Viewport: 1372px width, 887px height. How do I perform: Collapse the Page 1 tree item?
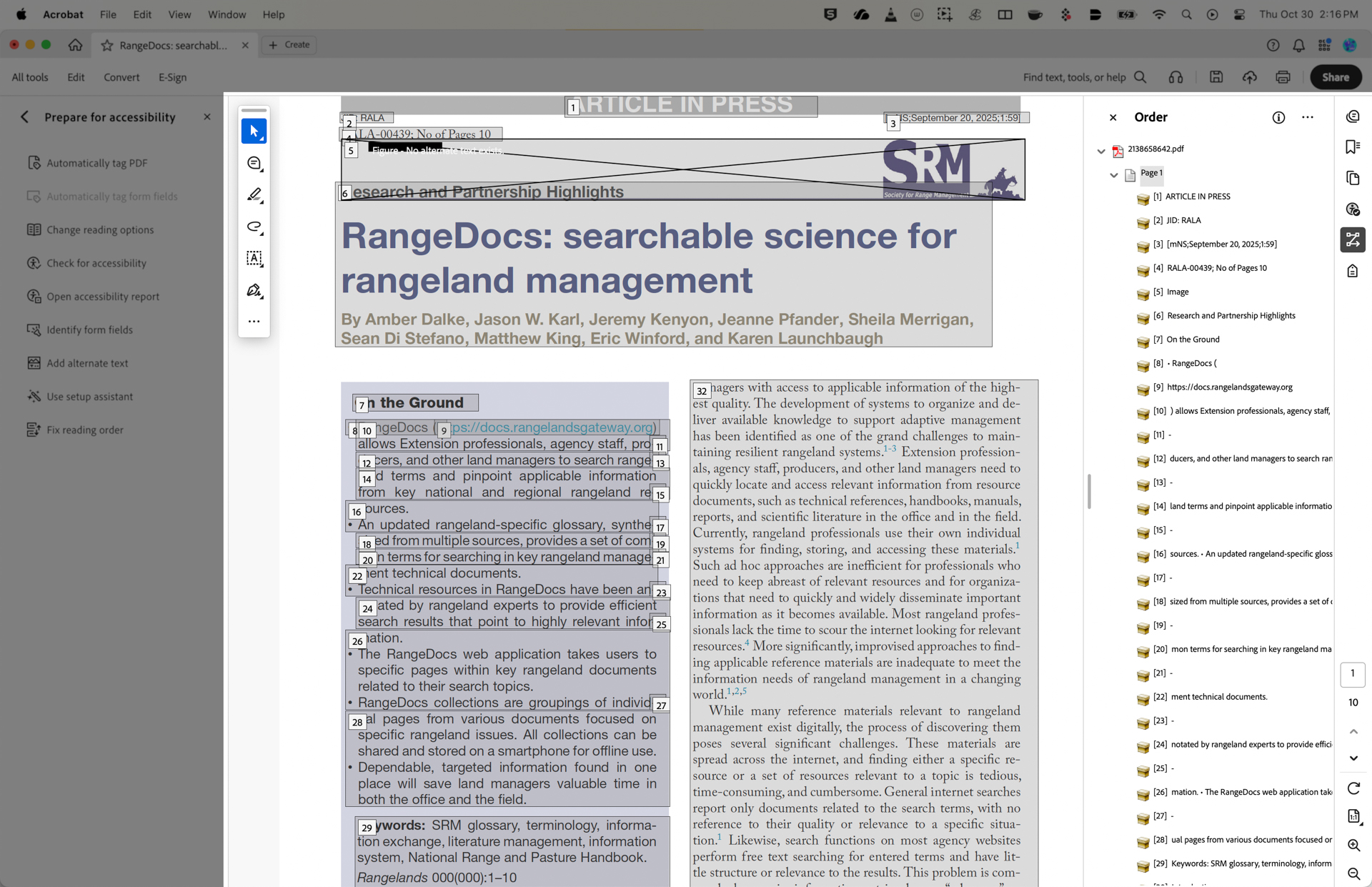pos(1114,174)
